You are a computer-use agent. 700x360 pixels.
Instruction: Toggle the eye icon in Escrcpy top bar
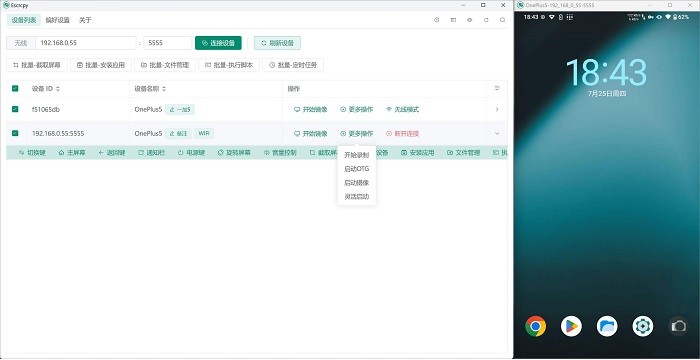[x=470, y=20]
